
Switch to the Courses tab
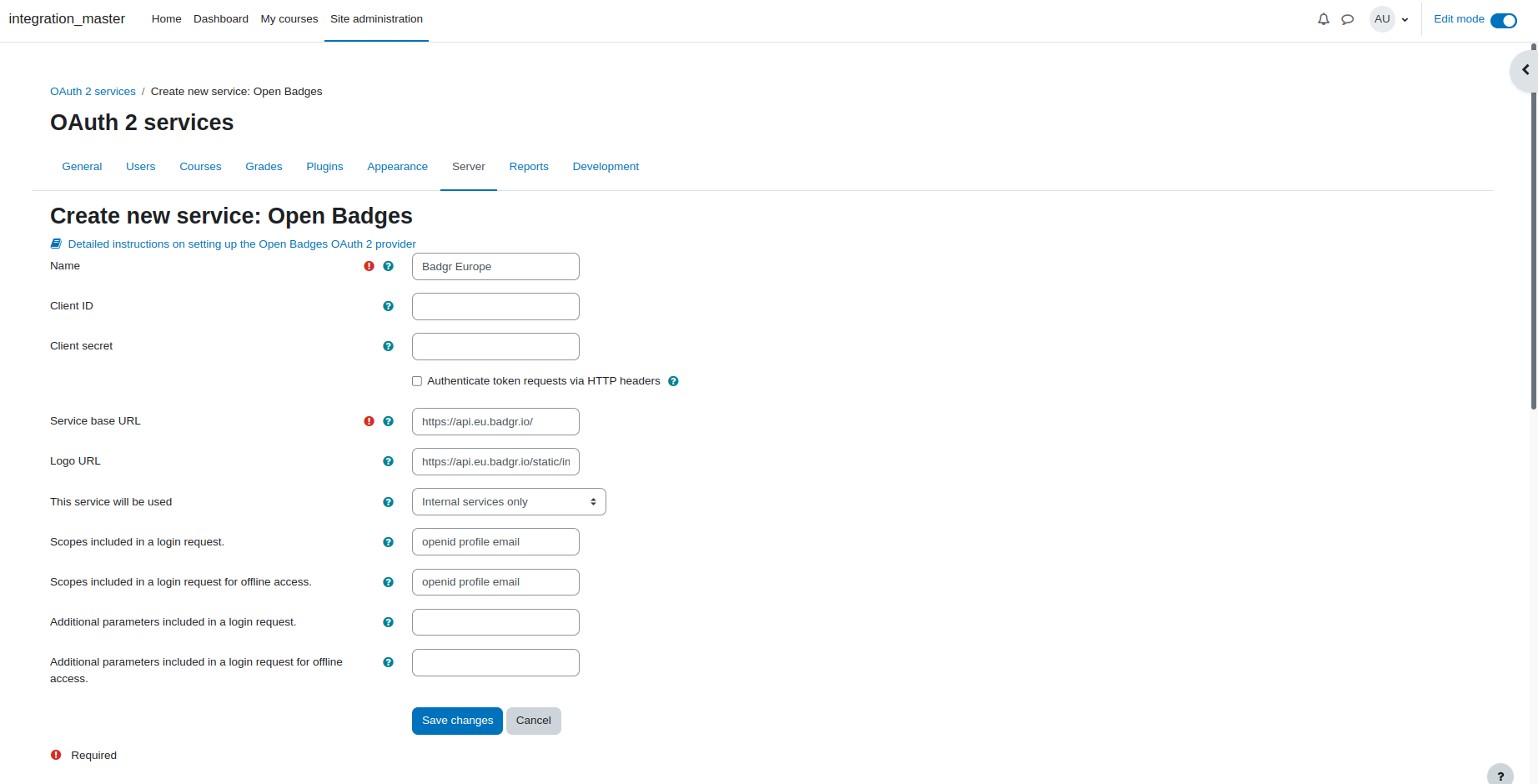tap(200, 167)
